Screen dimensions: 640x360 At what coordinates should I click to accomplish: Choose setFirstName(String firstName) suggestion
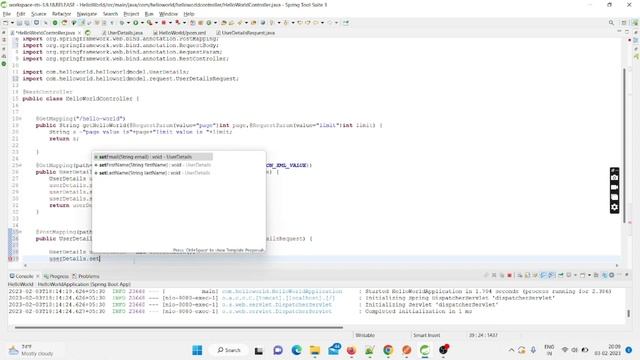[x=153, y=165]
